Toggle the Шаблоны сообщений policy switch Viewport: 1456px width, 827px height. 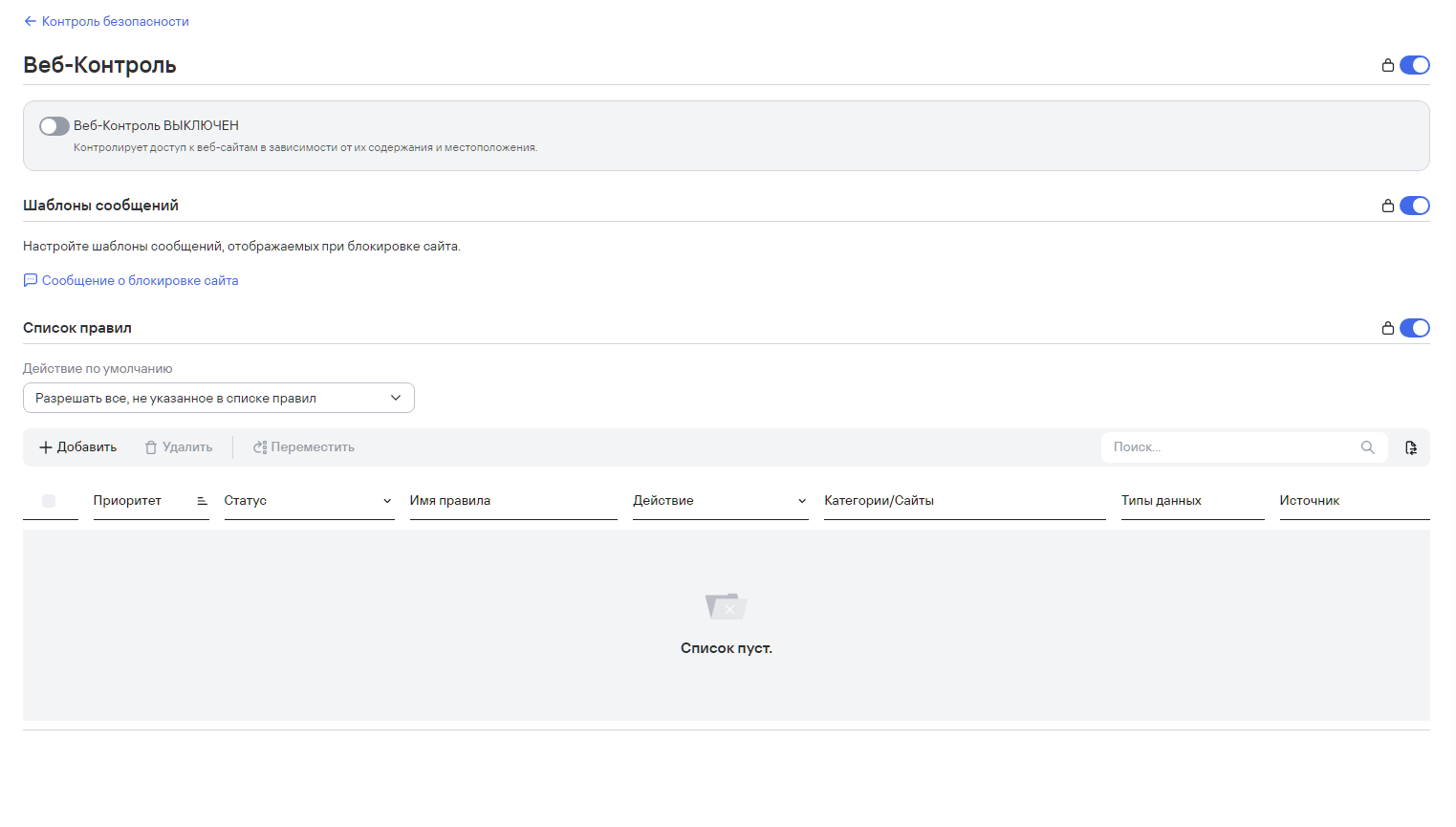pos(1415,206)
